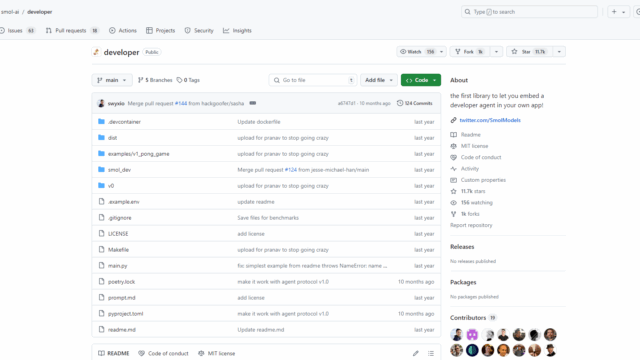Open the README outline list icon

coord(431,353)
